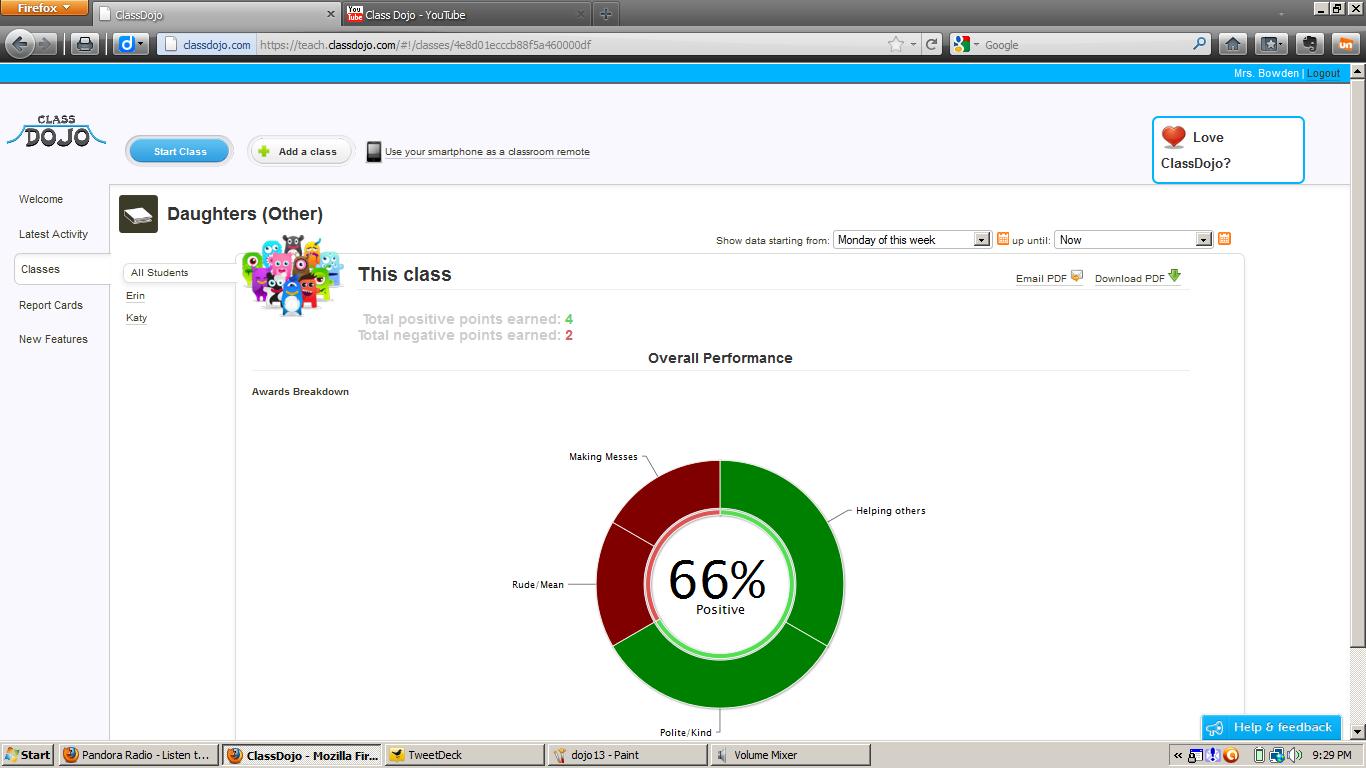Select the All Students filter option
Viewport: 1366px width, 768px height.
click(158, 272)
